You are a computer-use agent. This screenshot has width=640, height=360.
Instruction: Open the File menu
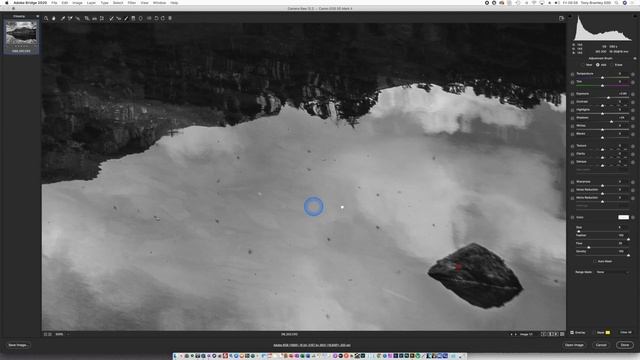click(x=54, y=2)
